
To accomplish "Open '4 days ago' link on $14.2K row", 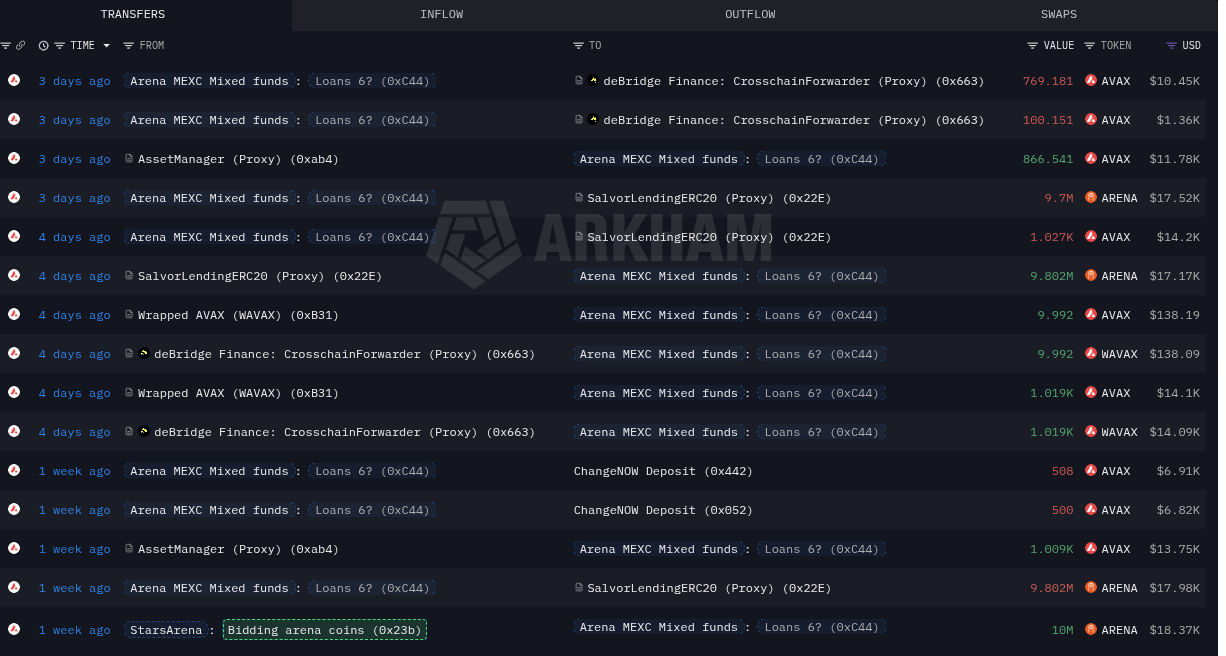I will click(75, 237).
